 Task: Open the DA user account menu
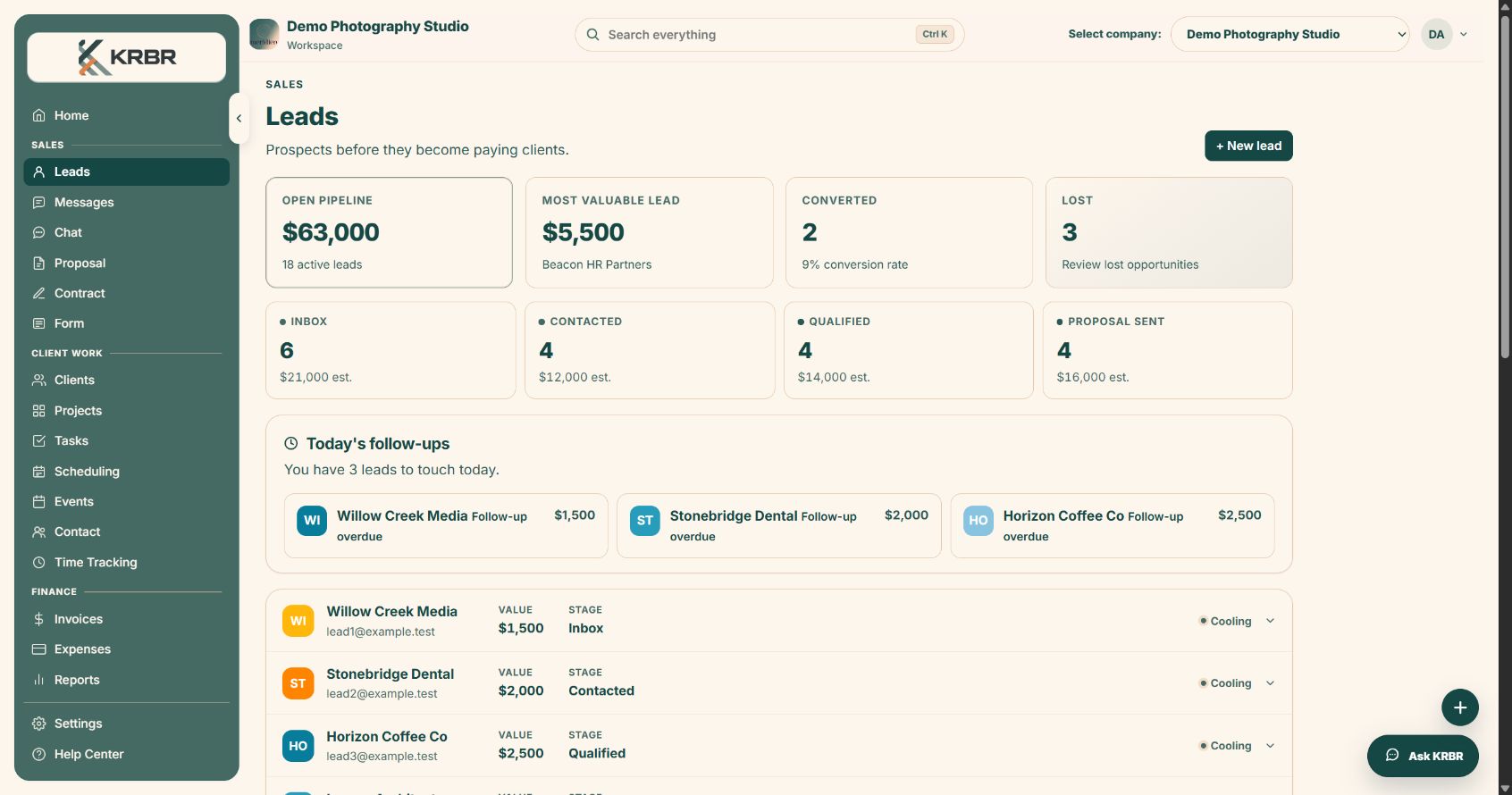[1445, 34]
